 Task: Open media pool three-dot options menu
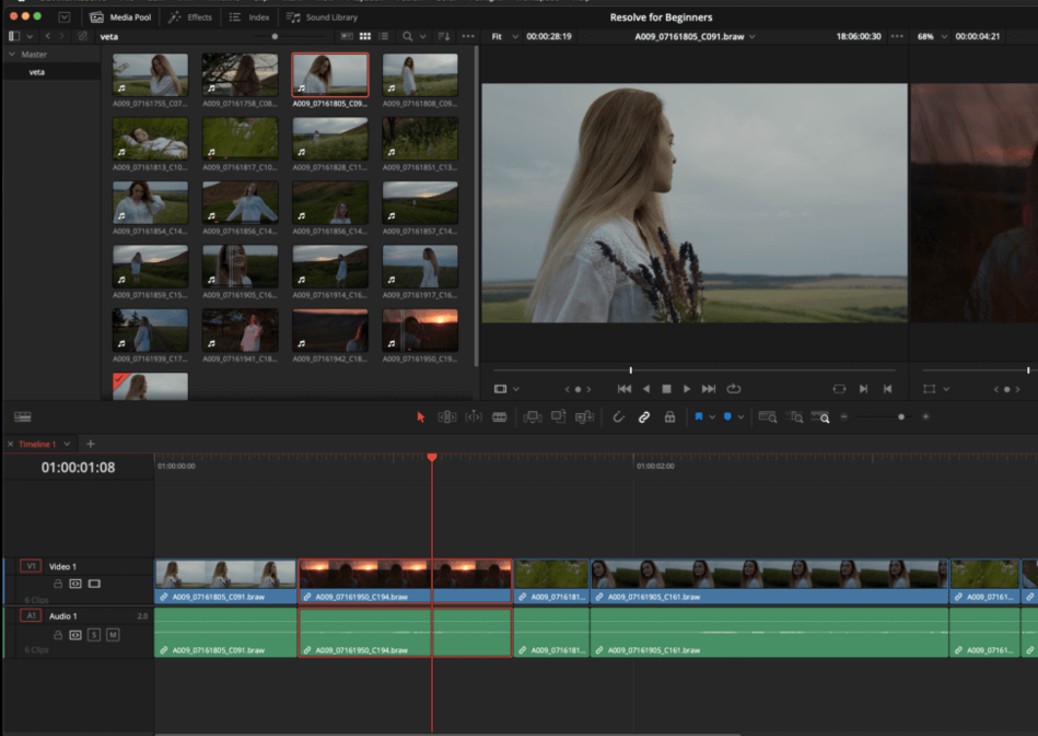click(x=468, y=36)
